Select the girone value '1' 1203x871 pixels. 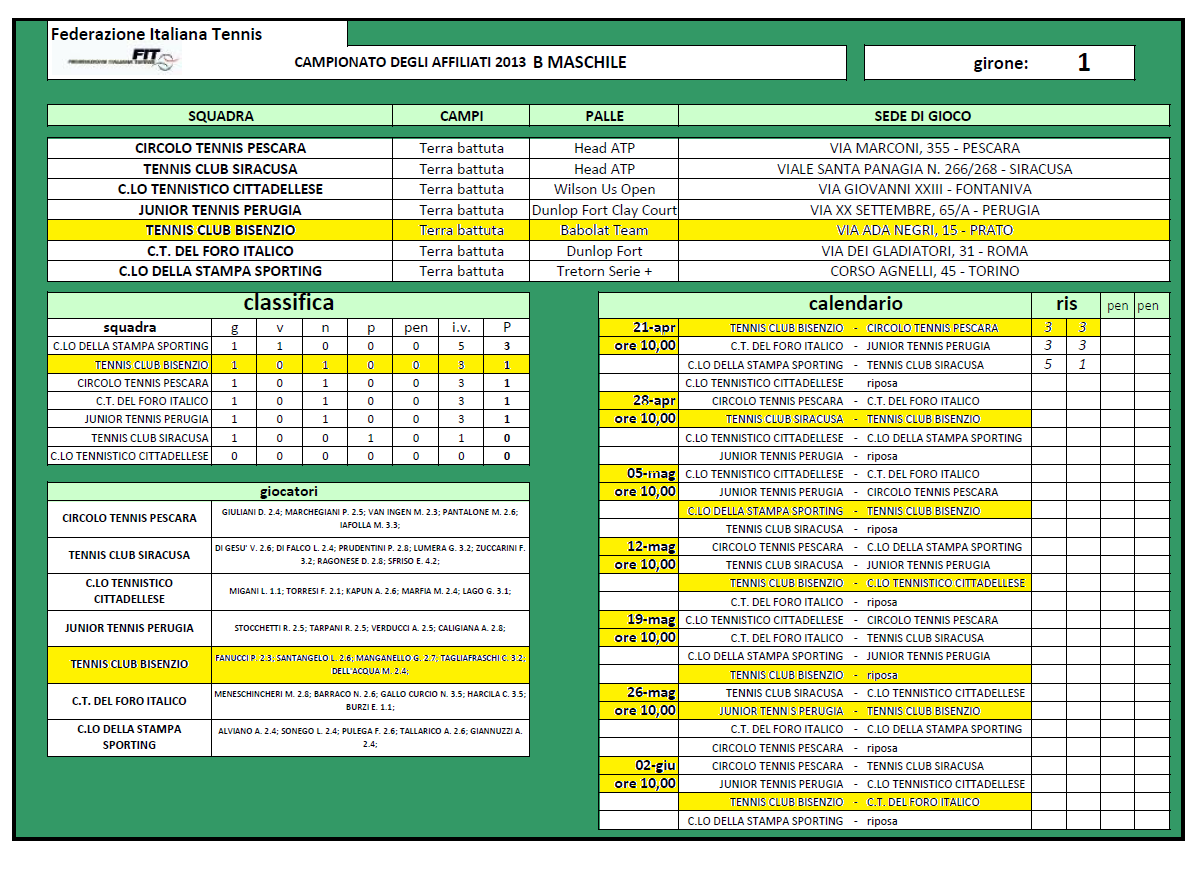(x=1084, y=62)
